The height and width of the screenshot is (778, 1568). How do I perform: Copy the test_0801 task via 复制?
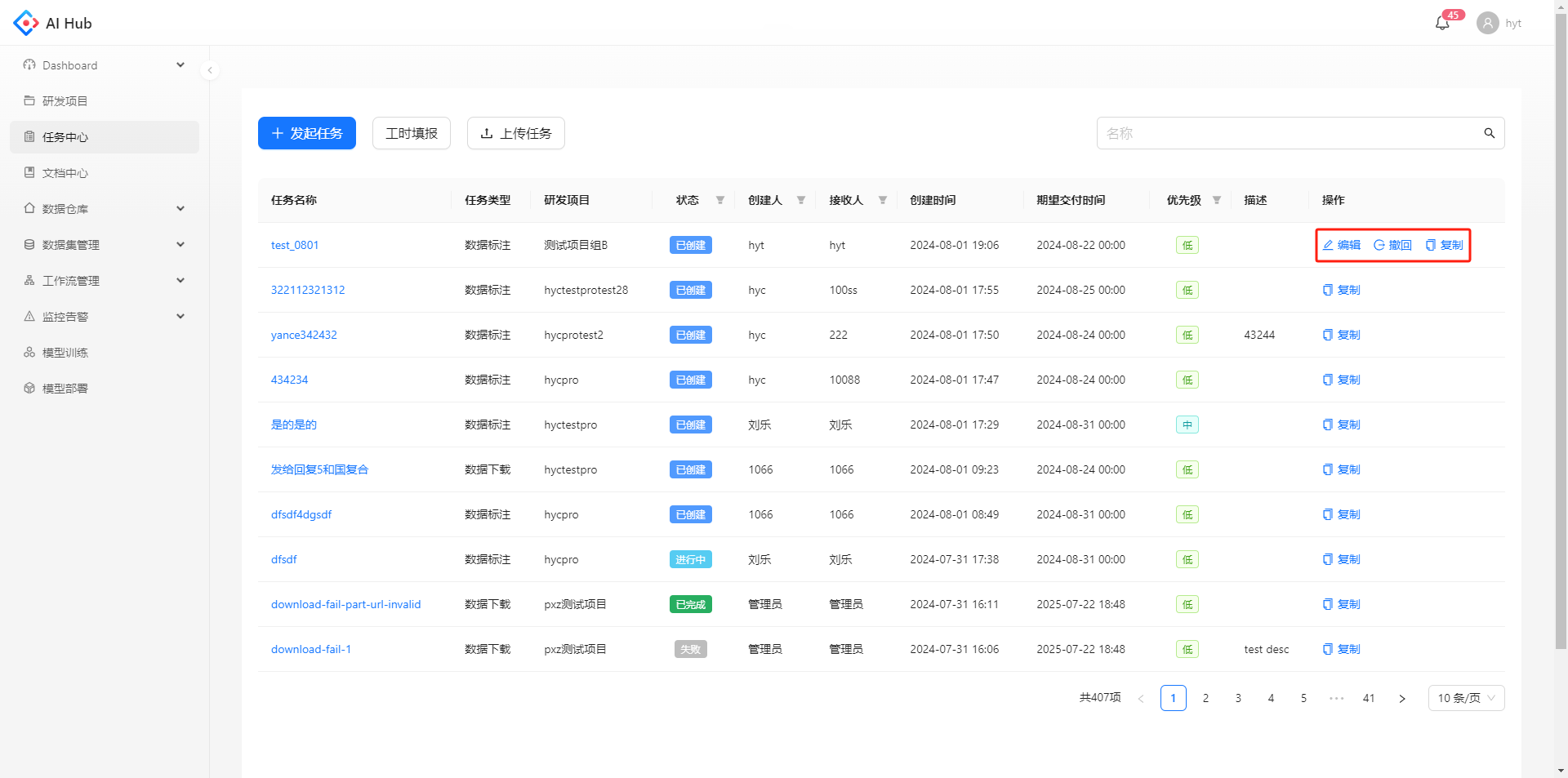(x=1445, y=245)
